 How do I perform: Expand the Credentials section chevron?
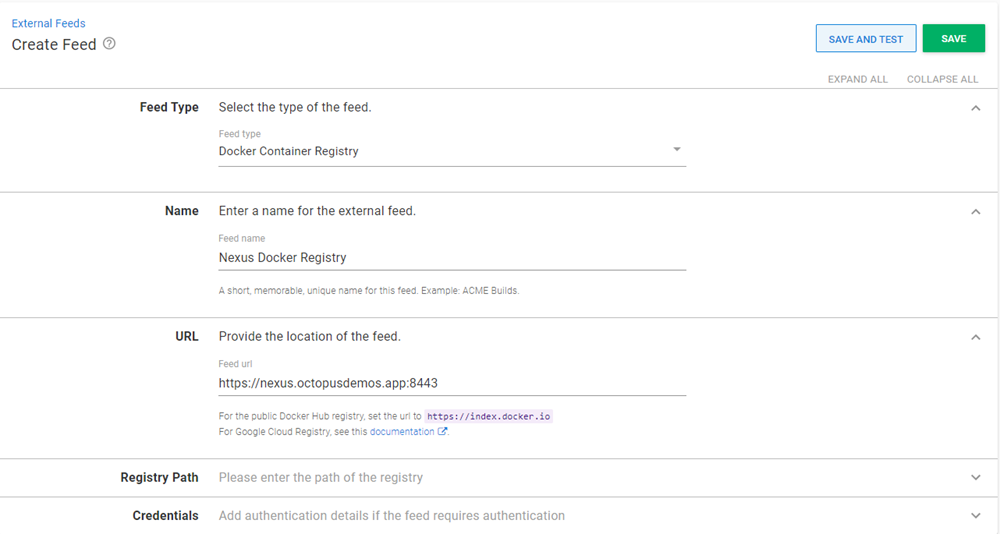pos(975,515)
